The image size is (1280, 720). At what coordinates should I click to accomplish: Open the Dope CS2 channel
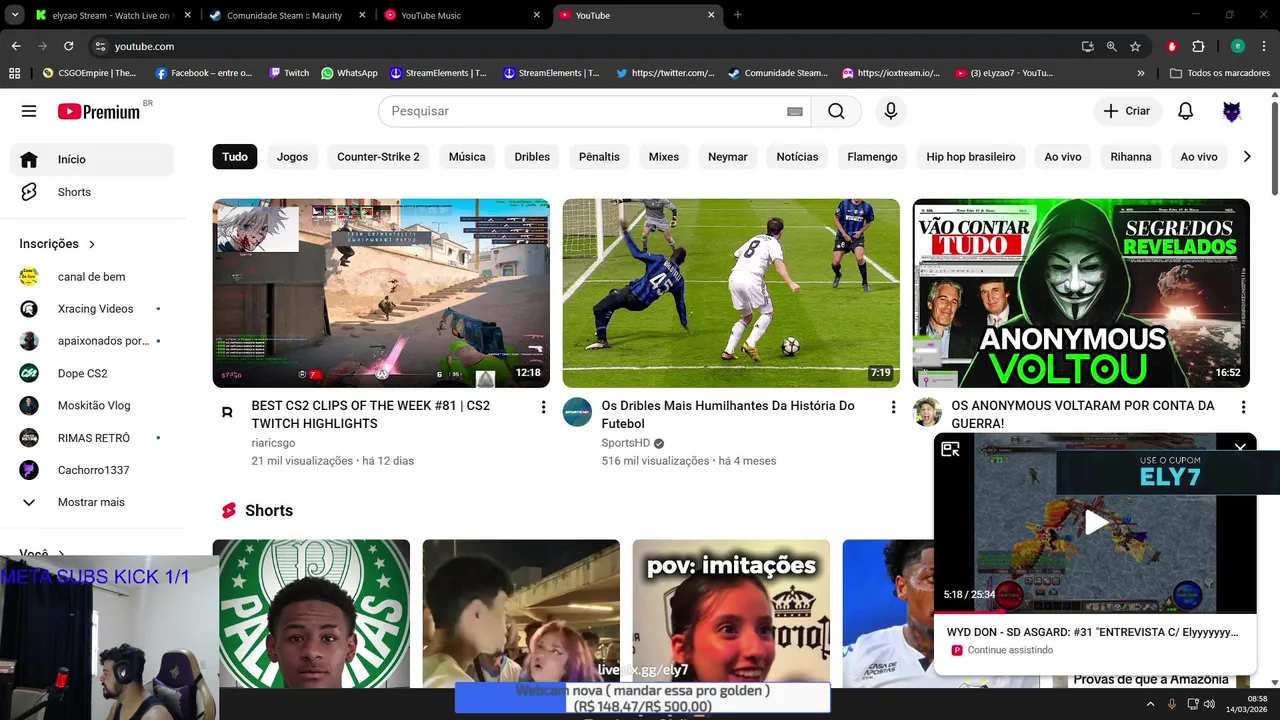point(92,373)
